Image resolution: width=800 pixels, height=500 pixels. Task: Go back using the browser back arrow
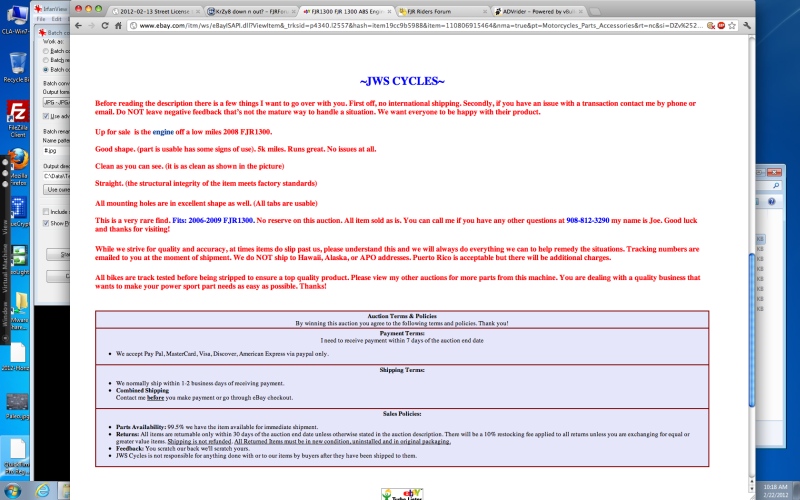click(78, 26)
